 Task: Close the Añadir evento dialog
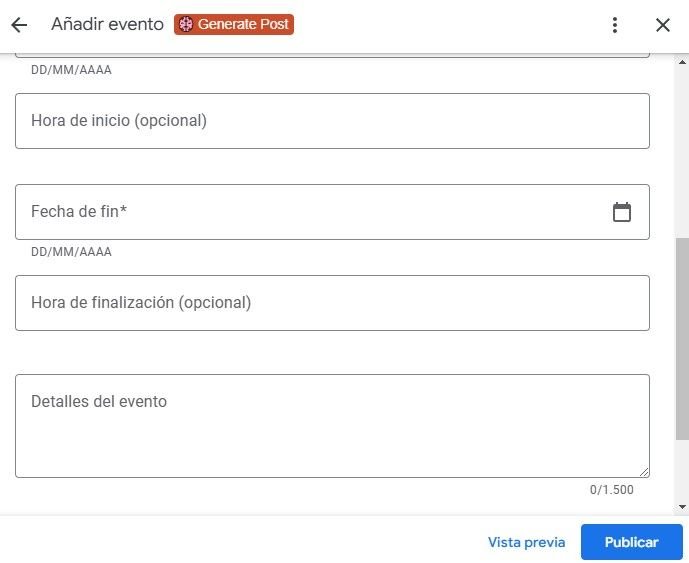[x=662, y=25]
